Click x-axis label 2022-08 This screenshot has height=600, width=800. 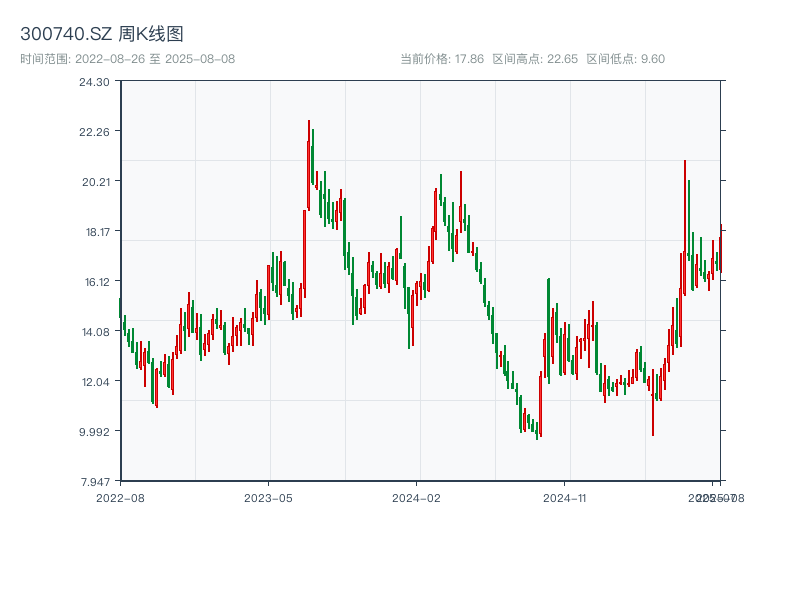tap(120, 498)
